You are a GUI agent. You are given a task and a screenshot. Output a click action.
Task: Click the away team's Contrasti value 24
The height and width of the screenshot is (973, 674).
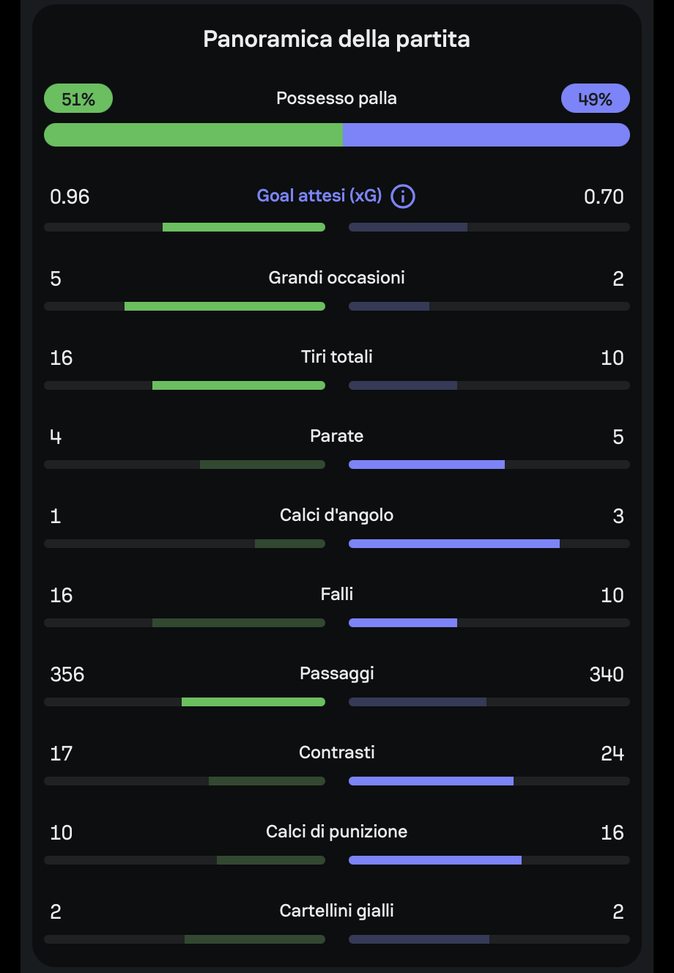click(x=611, y=752)
